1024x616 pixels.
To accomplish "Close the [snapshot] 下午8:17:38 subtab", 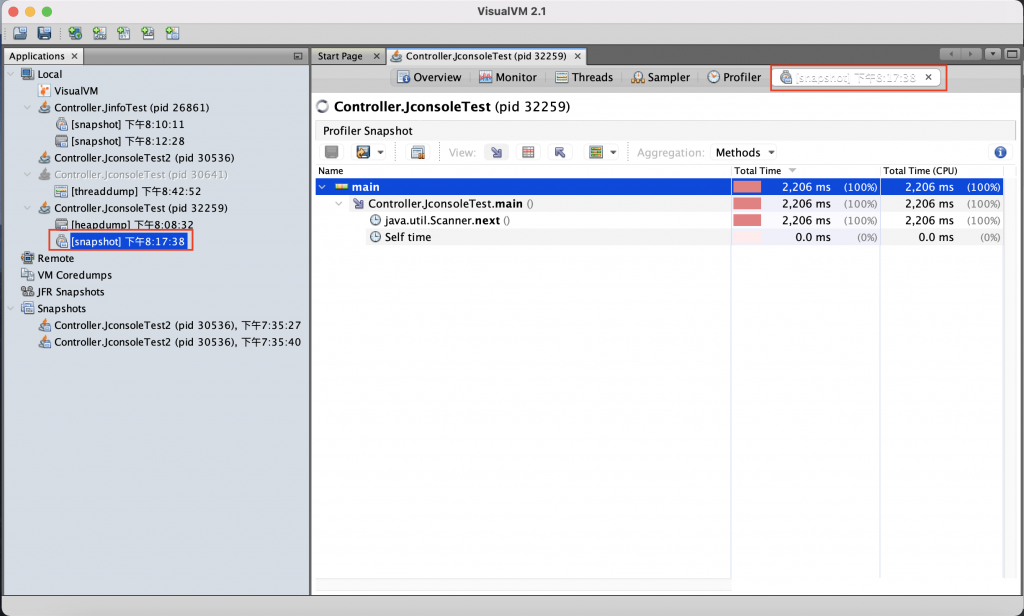I will 928,77.
